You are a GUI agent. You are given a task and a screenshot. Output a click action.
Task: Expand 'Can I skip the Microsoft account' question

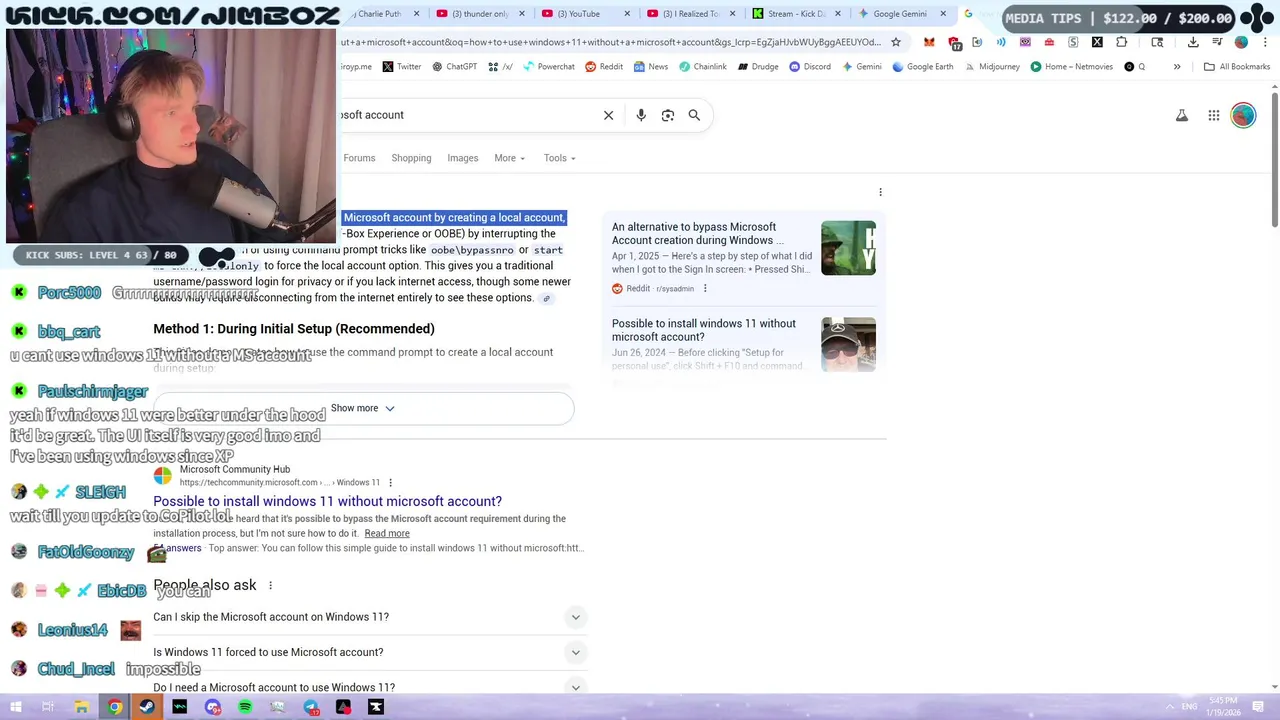[369, 617]
